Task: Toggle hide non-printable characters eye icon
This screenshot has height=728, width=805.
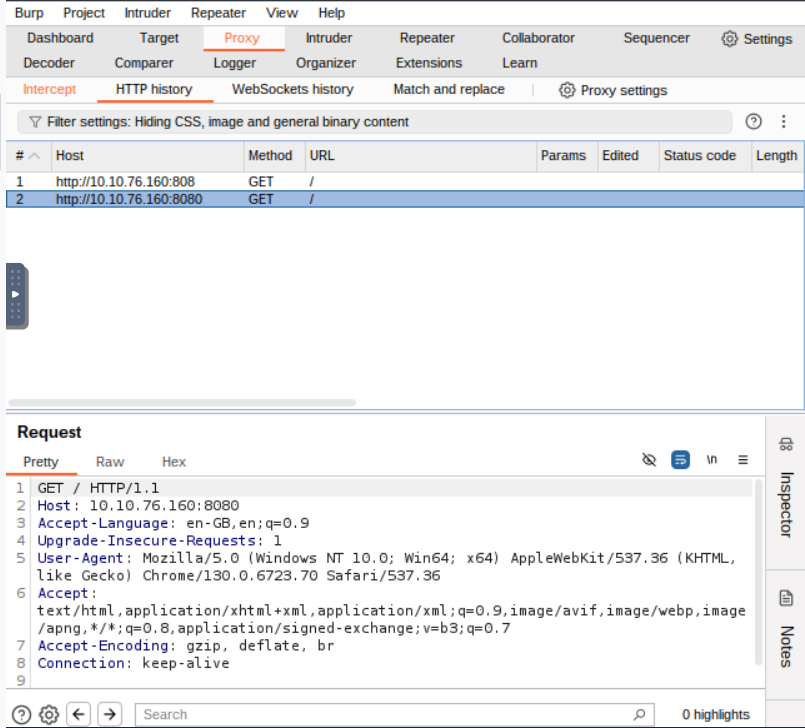Action: tap(649, 459)
